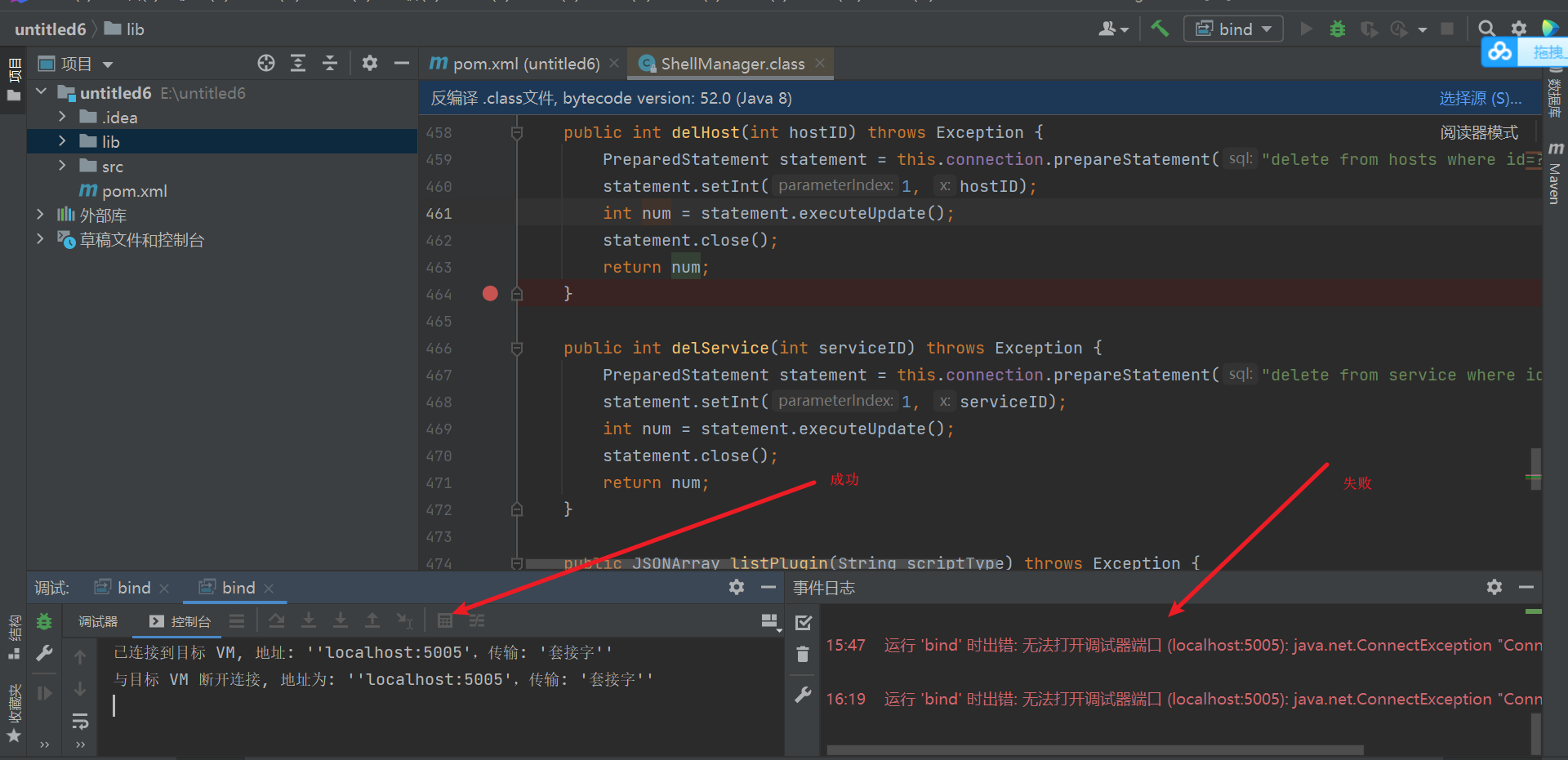Open project panel options gear

[x=370, y=64]
